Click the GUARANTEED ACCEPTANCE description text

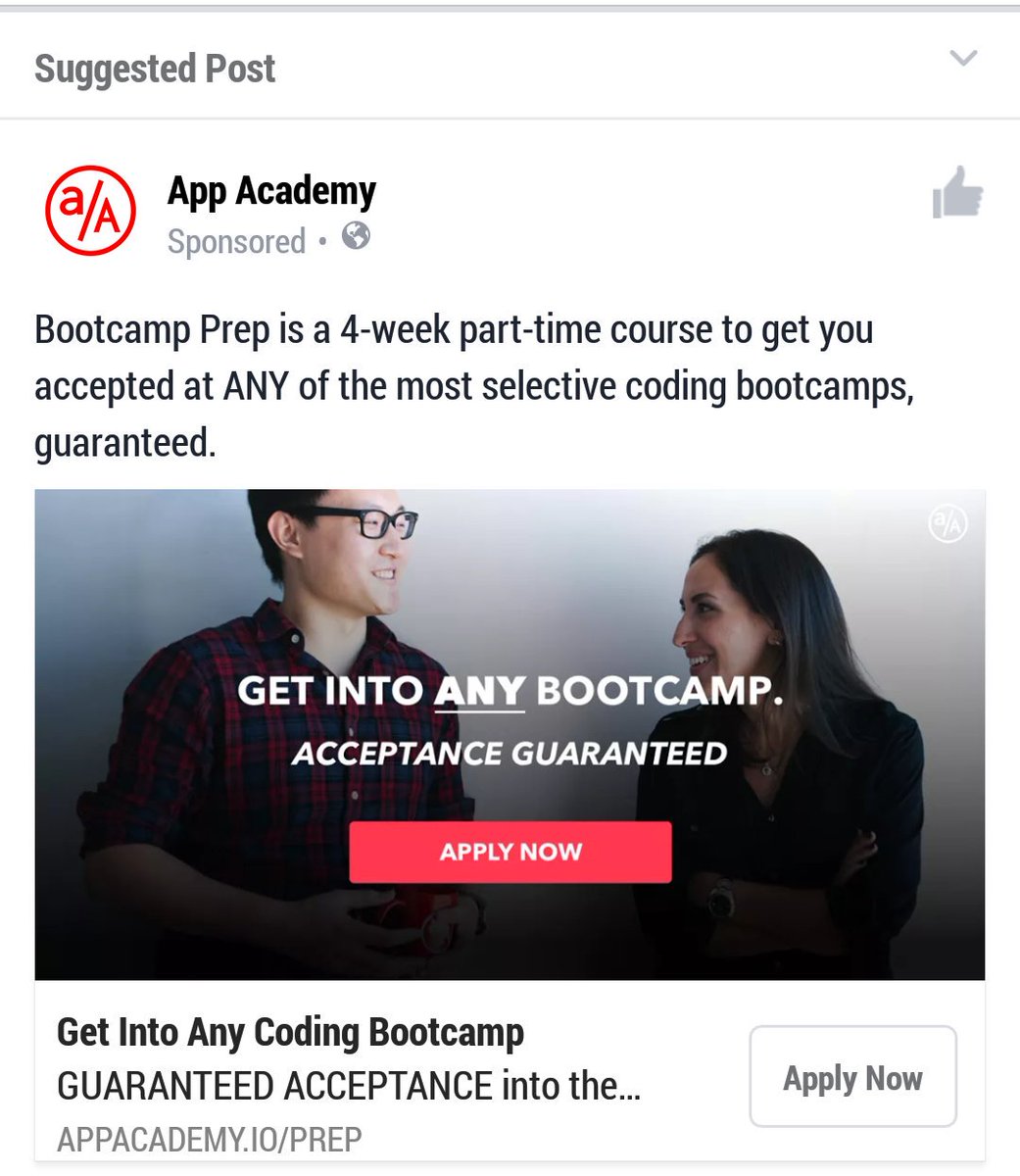(x=349, y=1087)
